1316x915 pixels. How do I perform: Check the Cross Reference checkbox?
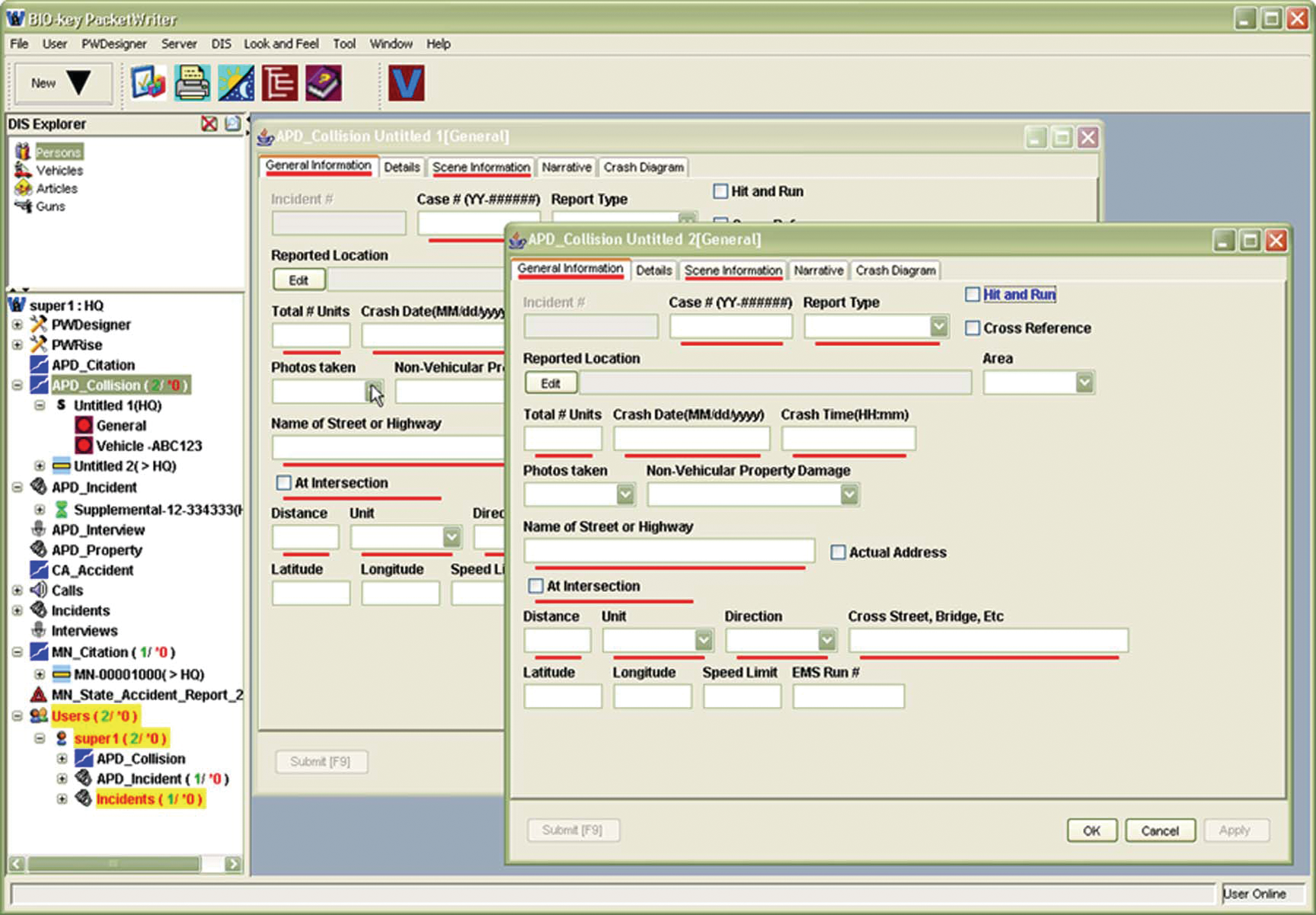click(973, 328)
